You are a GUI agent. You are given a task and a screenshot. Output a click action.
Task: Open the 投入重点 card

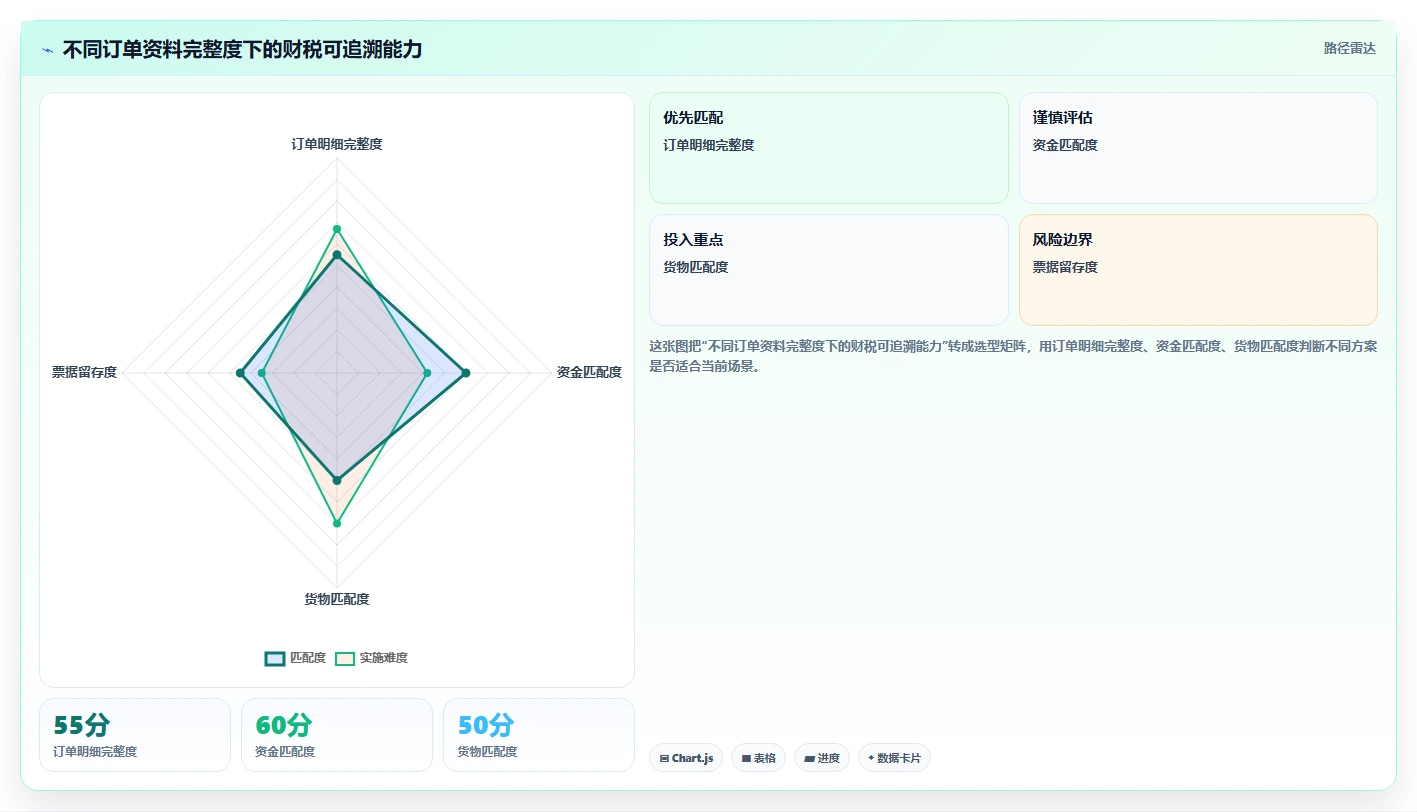tap(829, 270)
